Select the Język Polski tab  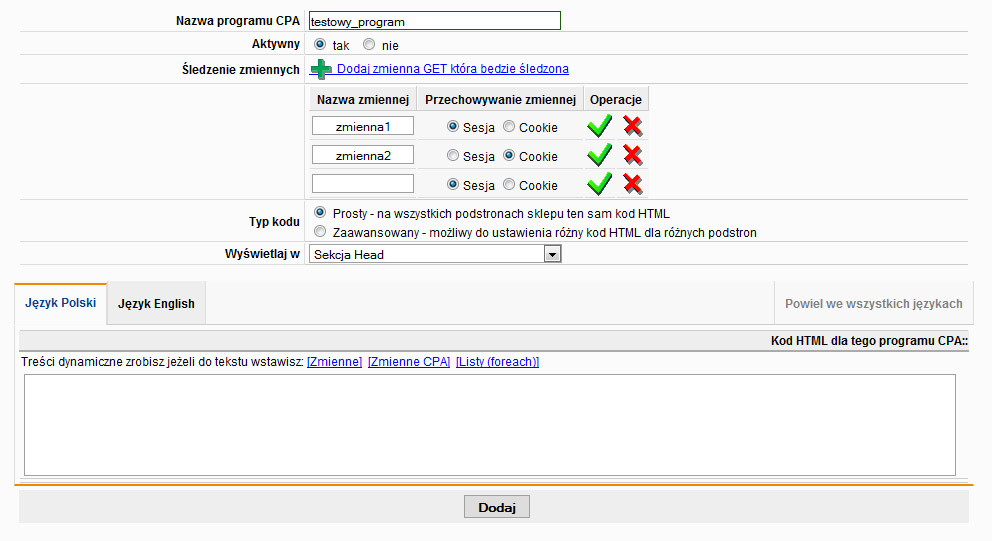(x=60, y=303)
